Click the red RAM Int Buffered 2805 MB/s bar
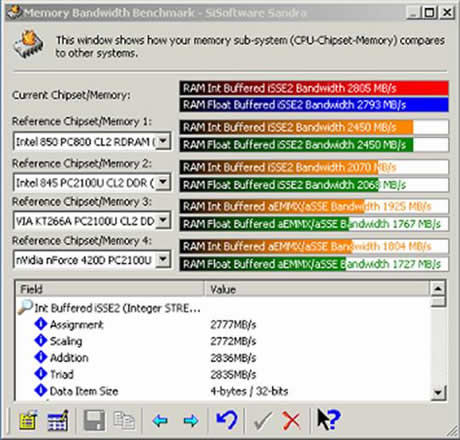 click(x=314, y=88)
